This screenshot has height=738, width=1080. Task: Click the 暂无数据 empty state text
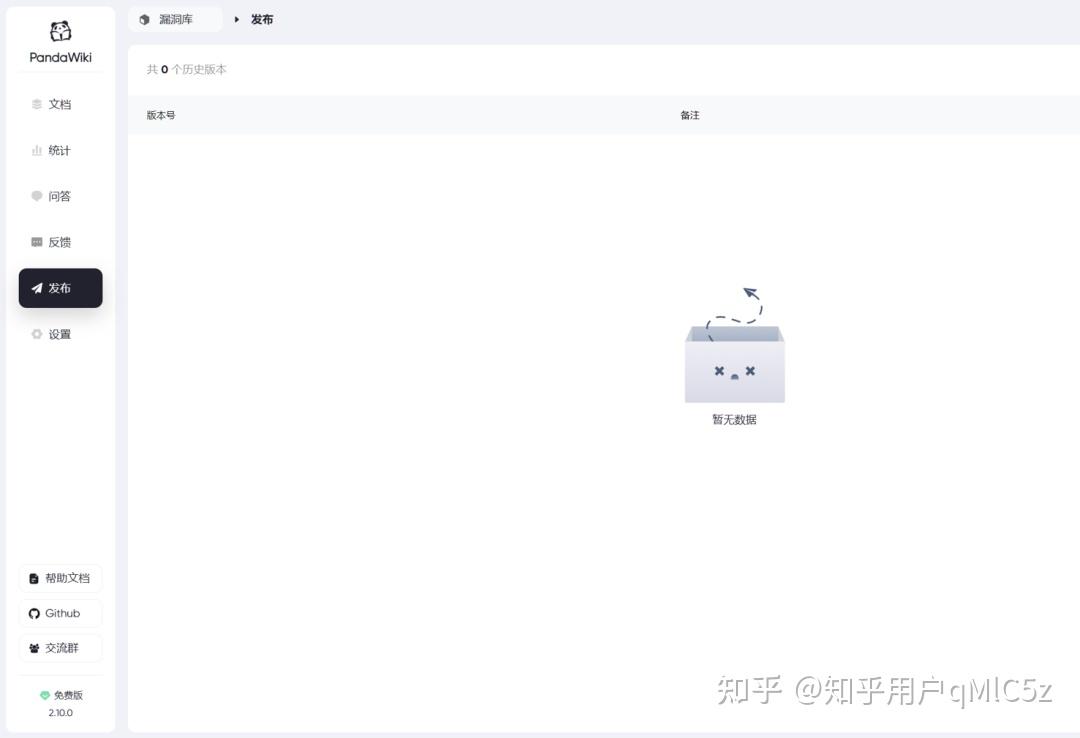(x=735, y=420)
